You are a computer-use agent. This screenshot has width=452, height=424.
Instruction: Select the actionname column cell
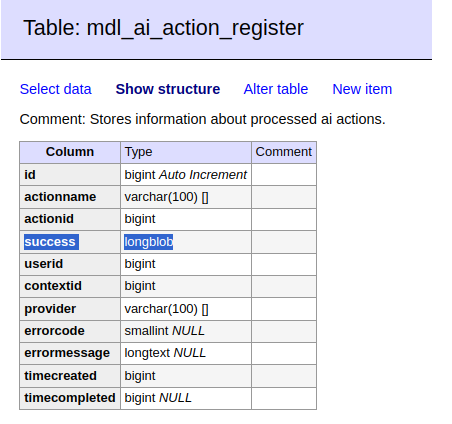click(x=70, y=197)
